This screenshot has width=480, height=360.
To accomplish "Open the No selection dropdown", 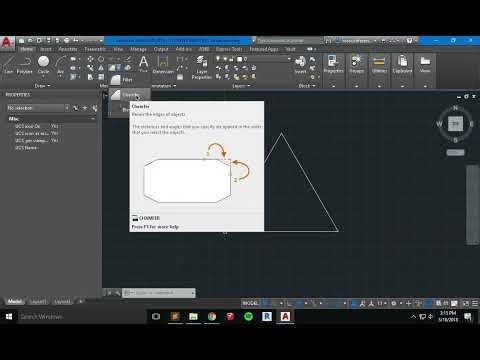I will pyautogui.click(x=38, y=108).
